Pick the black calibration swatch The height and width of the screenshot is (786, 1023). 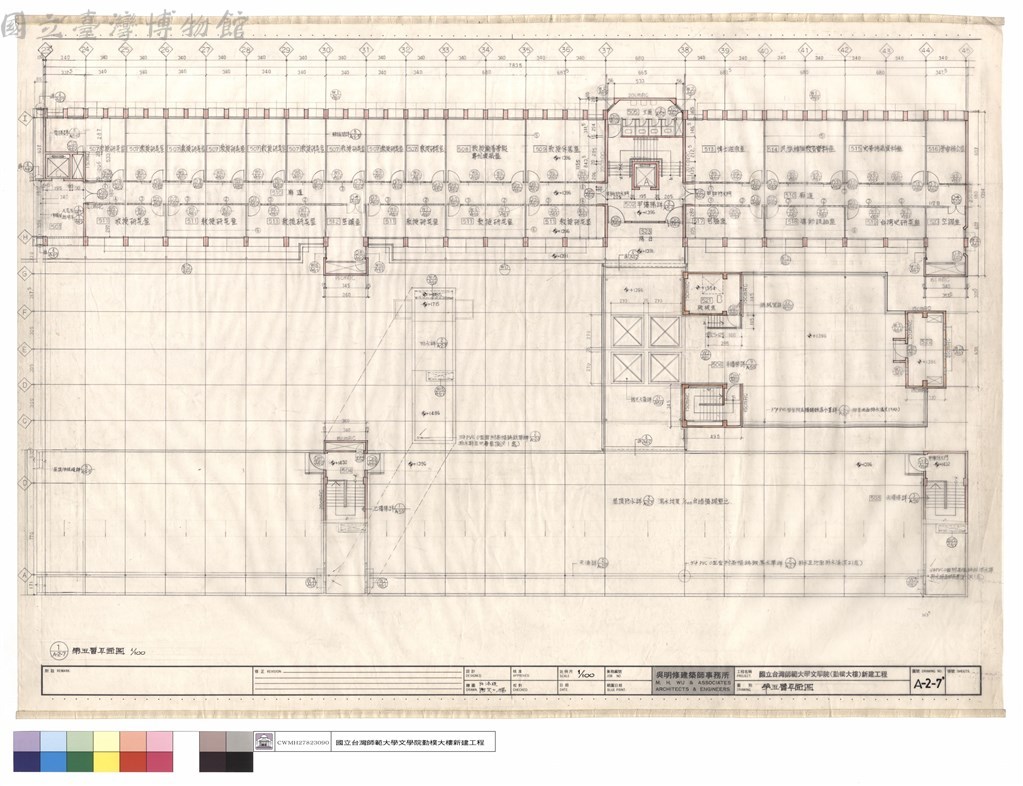(x=239, y=762)
